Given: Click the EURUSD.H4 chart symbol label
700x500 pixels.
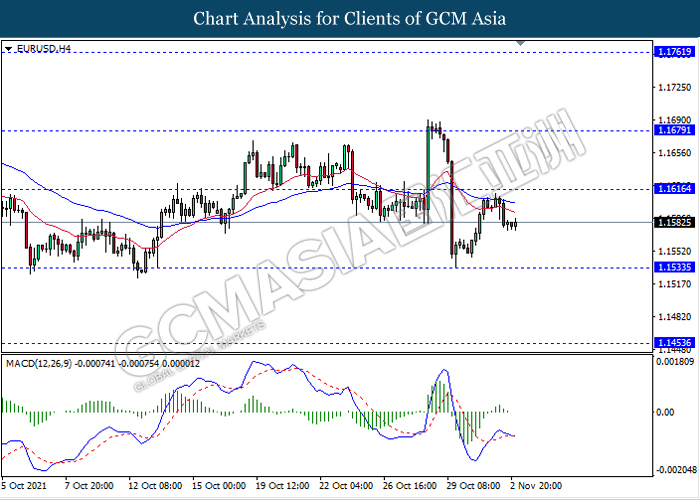Looking at the screenshot, I should pyautogui.click(x=44, y=49).
